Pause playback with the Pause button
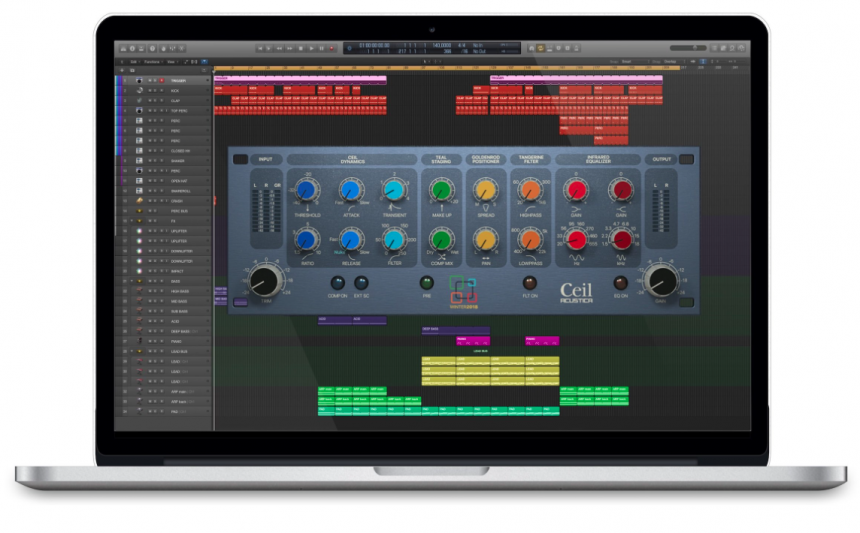This screenshot has height=533, width=860. pos(321,48)
